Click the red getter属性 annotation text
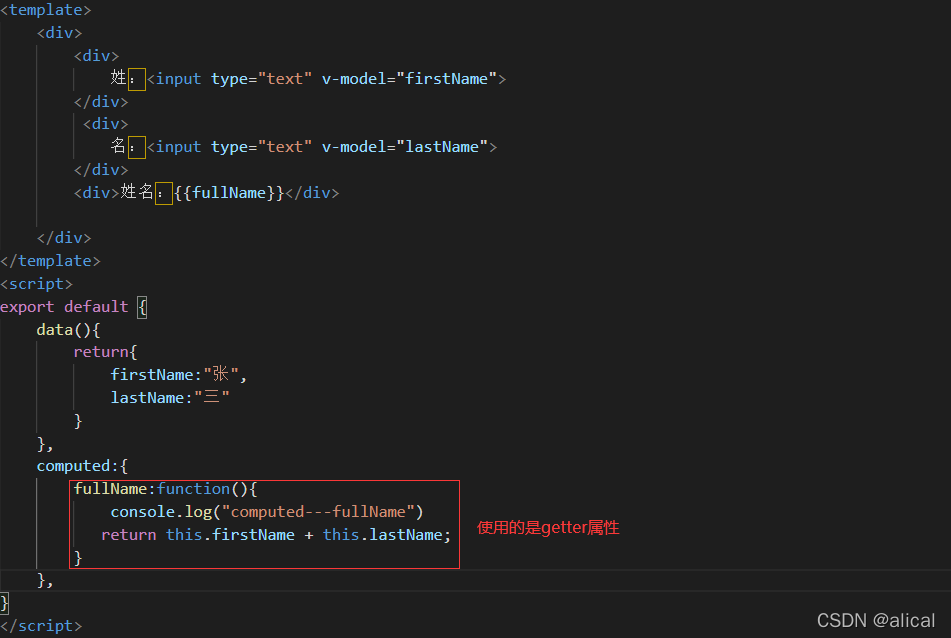This screenshot has height=638, width=951. (548, 528)
